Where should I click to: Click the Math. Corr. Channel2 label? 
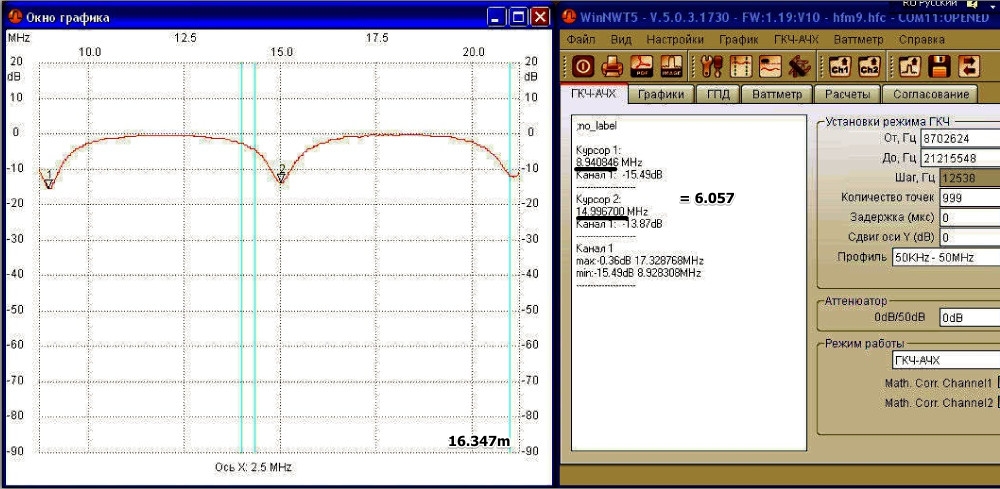coord(938,403)
